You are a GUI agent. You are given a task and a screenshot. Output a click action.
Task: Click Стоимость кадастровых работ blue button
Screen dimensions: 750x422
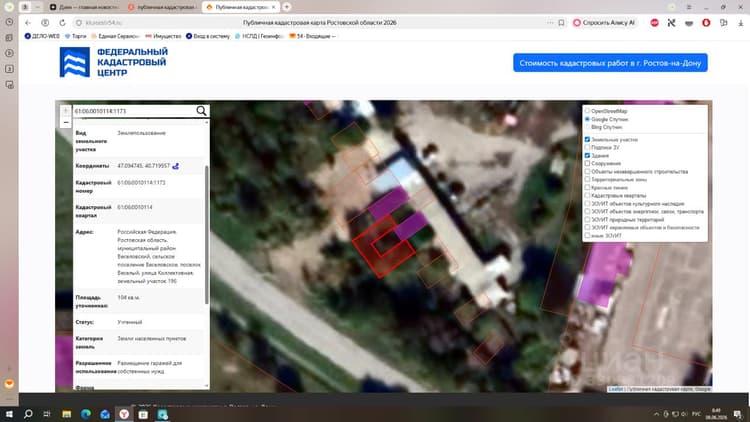coord(610,63)
